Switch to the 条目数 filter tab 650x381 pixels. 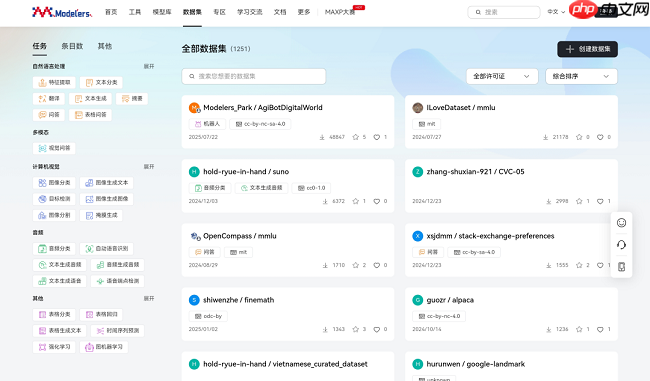click(x=72, y=46)
